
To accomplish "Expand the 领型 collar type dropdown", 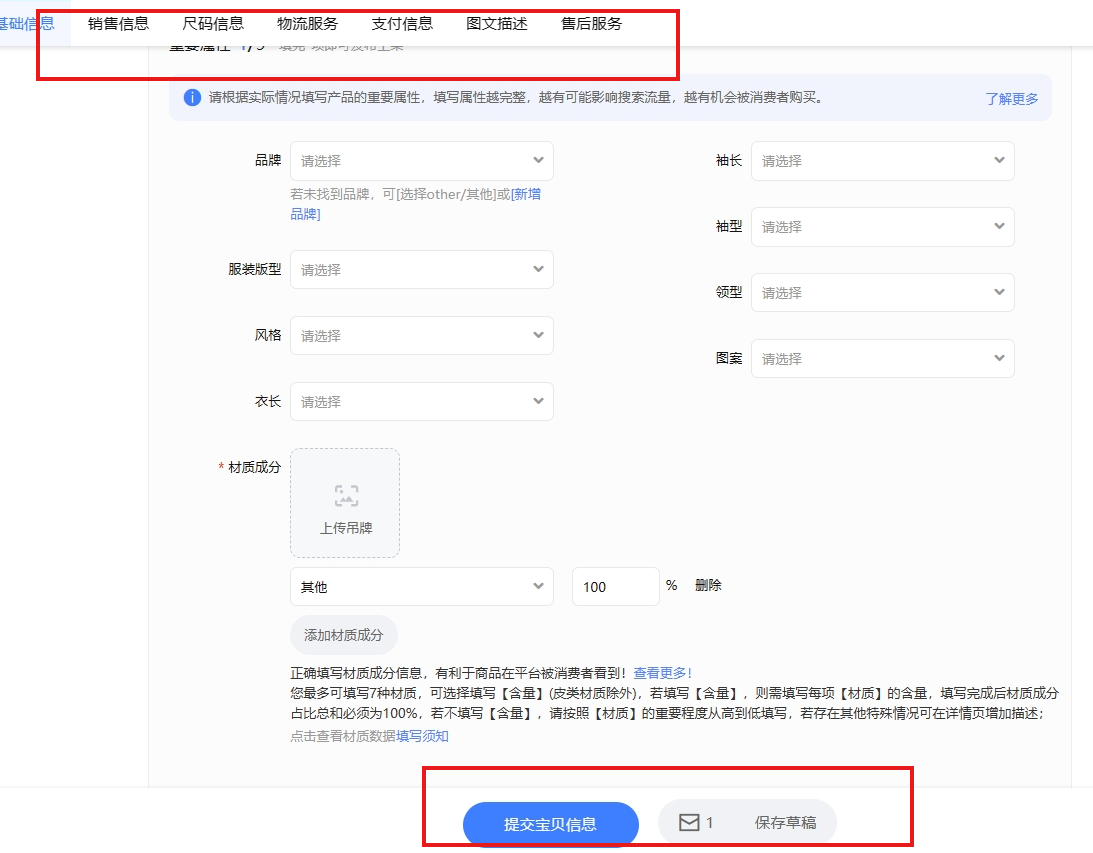I will (882, 293).
